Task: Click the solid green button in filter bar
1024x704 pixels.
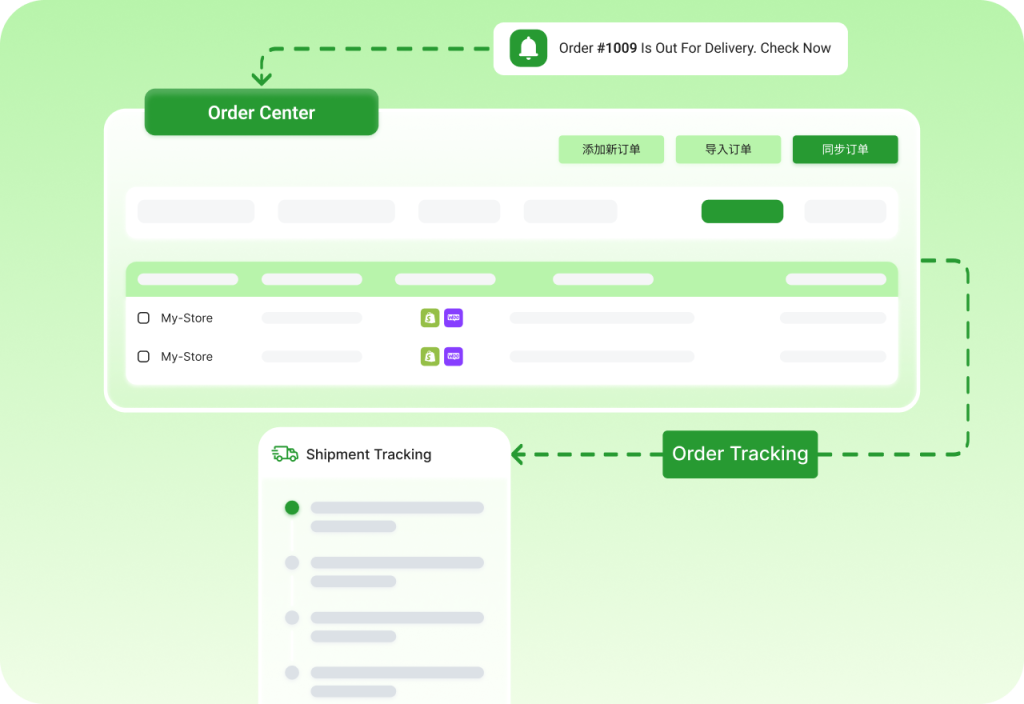Action: pos(742,212)
